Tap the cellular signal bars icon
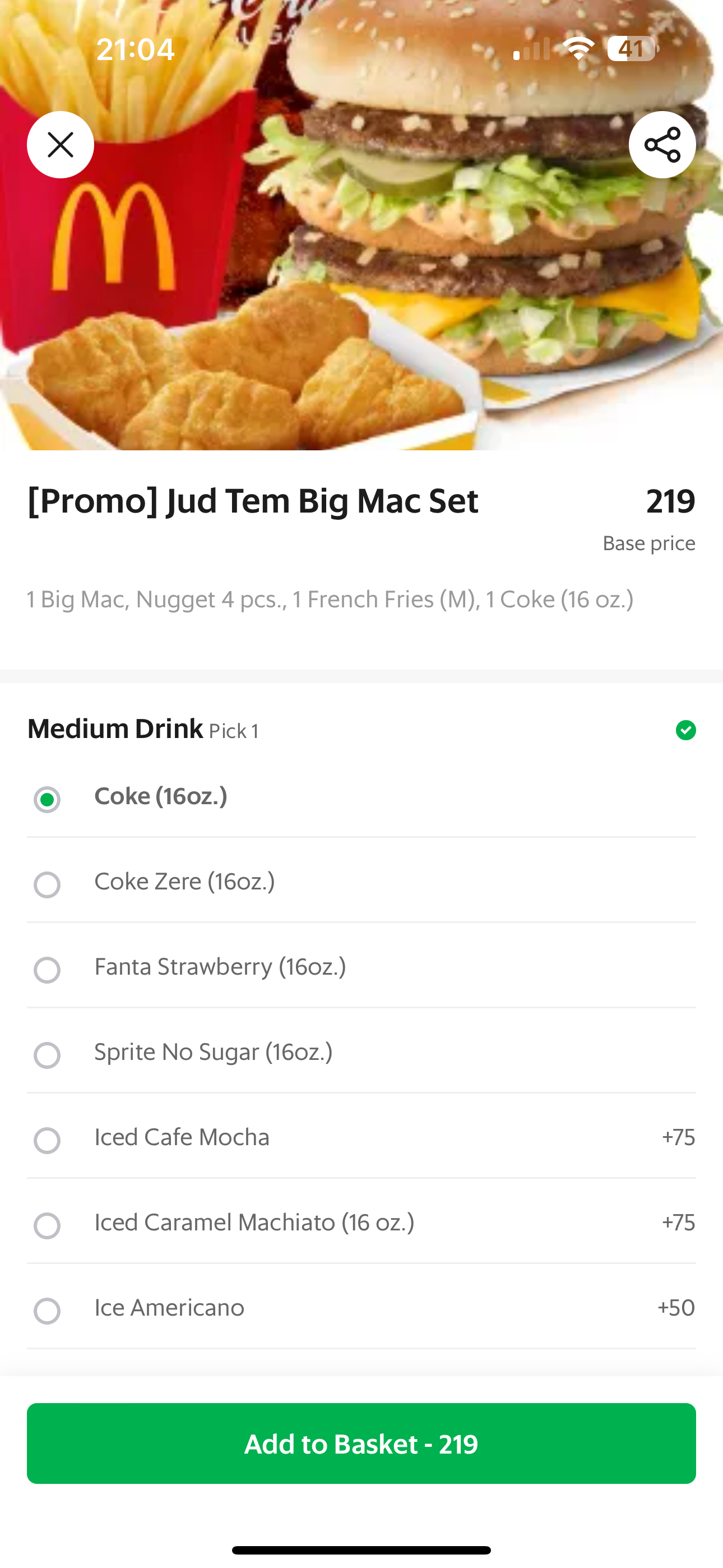The height and width of the screenshot is (1568, 723). click(x=531, y=49)
